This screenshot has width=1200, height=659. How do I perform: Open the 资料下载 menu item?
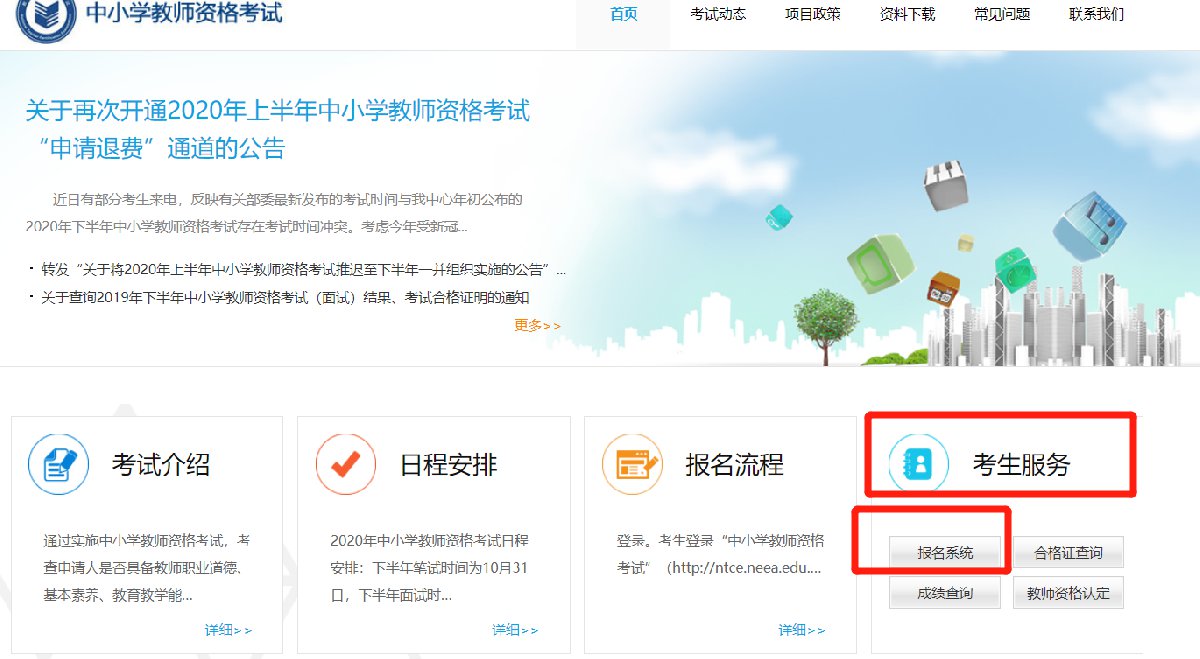point(907,14)
